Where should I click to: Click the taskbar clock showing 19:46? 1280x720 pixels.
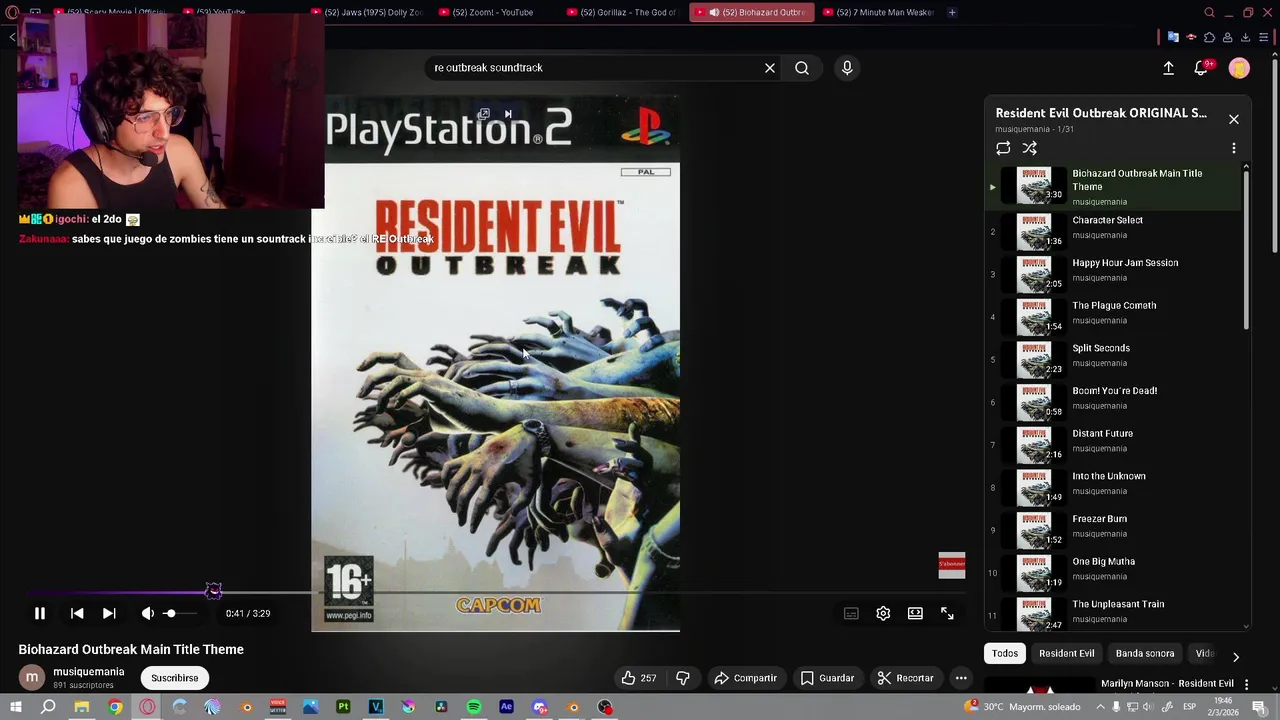(x=1221, y=707)
